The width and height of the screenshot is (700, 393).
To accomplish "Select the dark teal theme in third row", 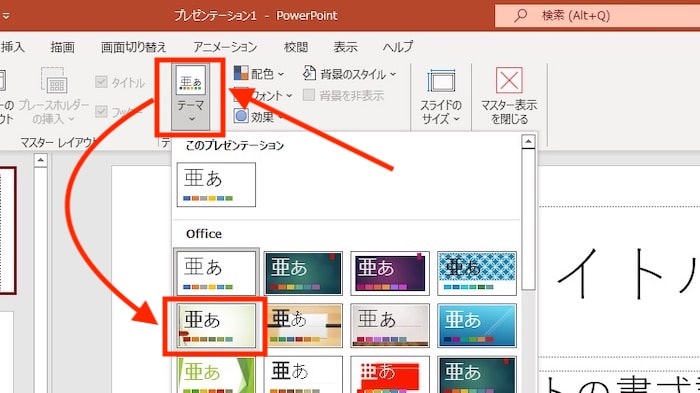I will pos(477,375).
